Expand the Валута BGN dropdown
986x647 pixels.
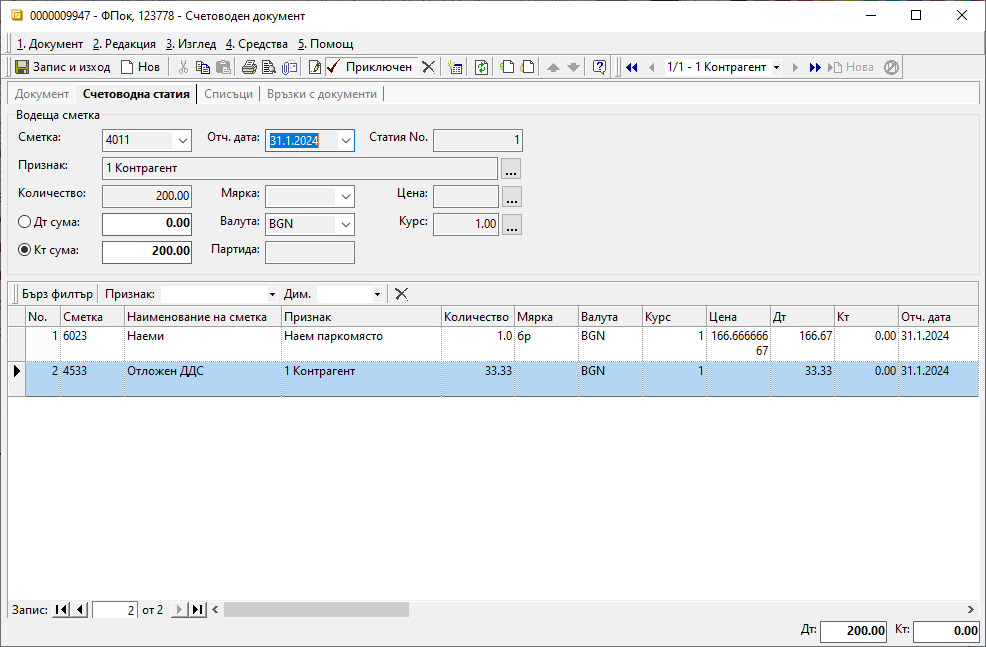(345, 224)
